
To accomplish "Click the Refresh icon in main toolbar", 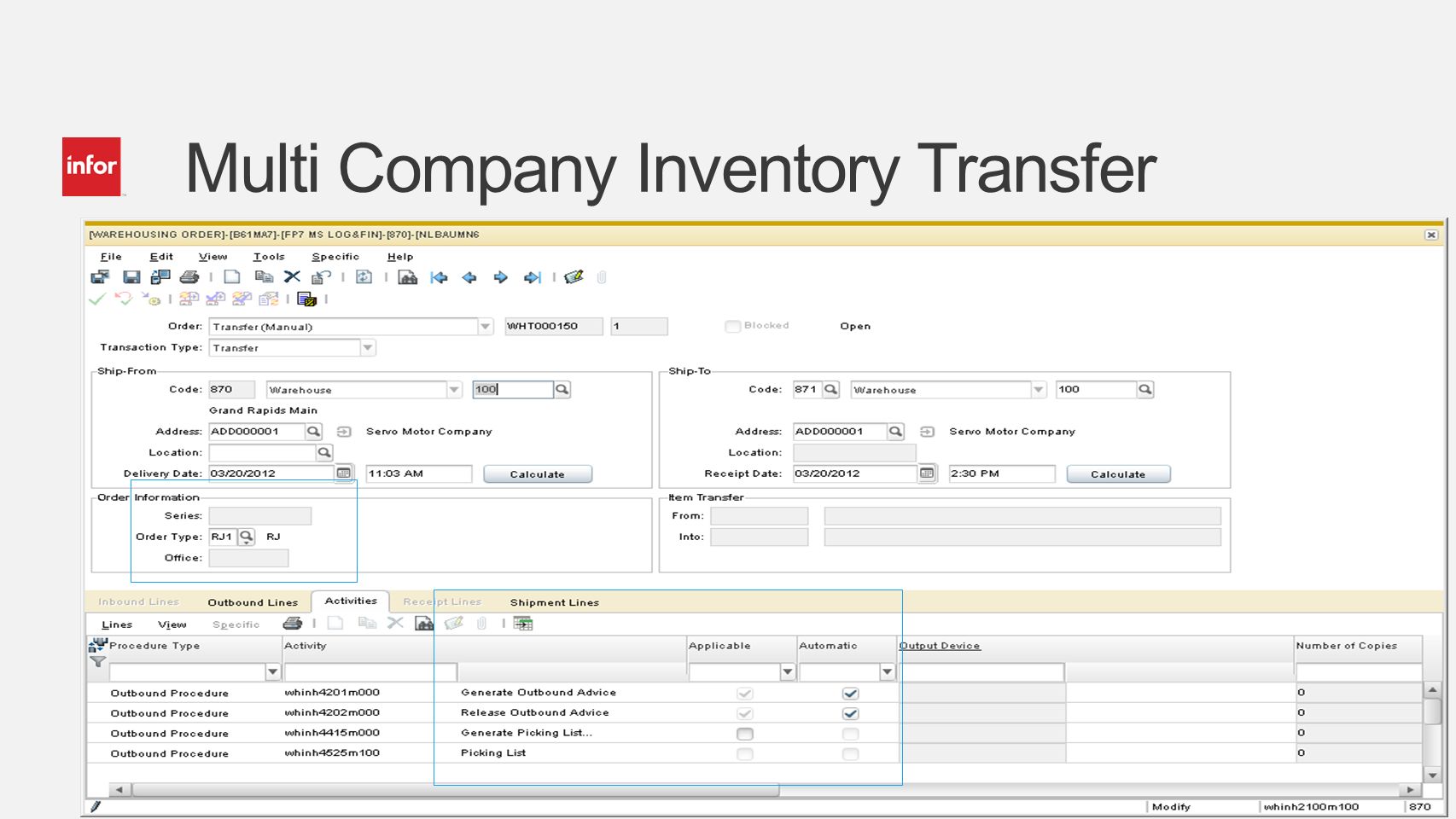I will (364, 277).
